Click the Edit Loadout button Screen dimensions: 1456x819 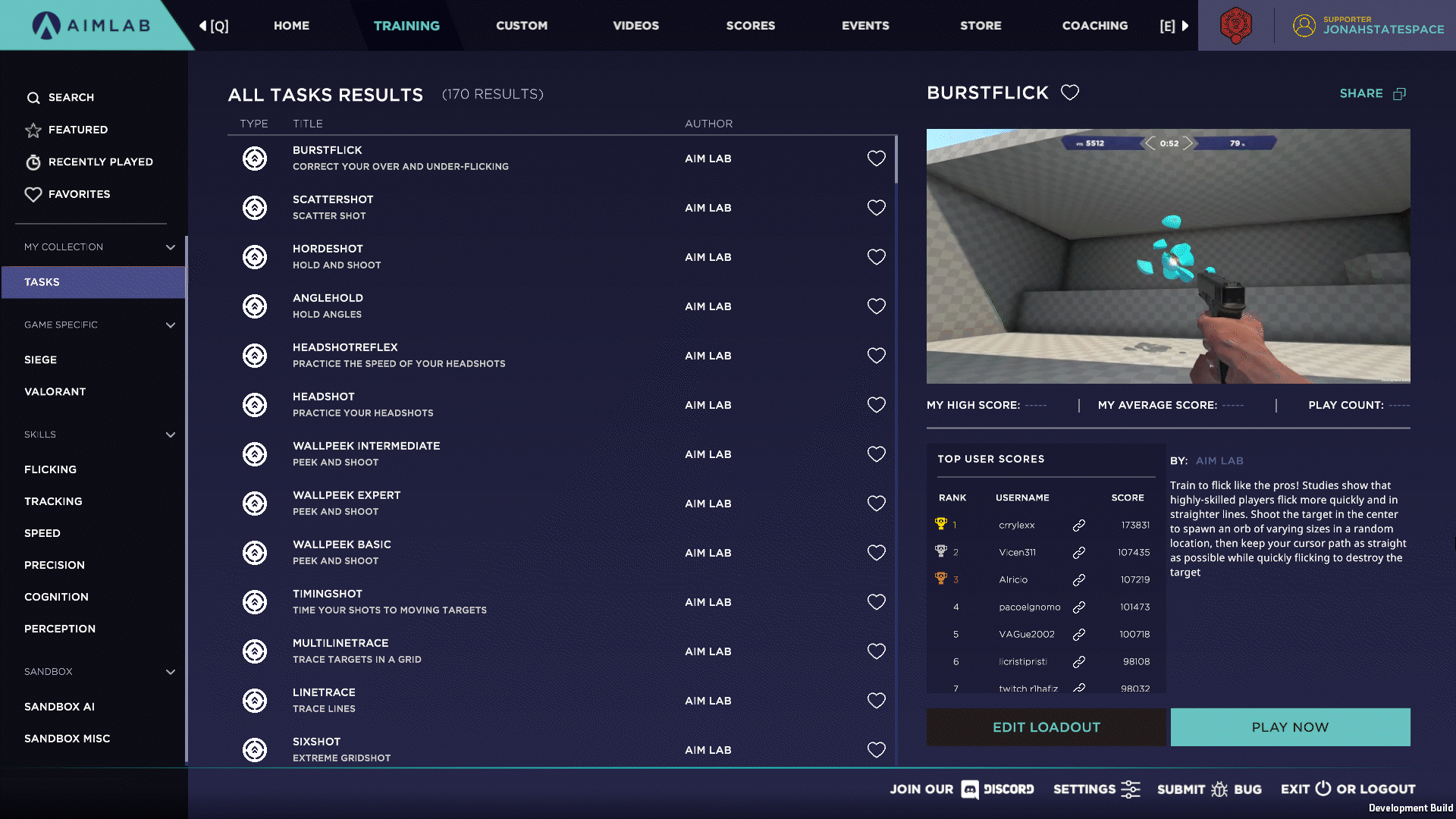pos(1046,727)
